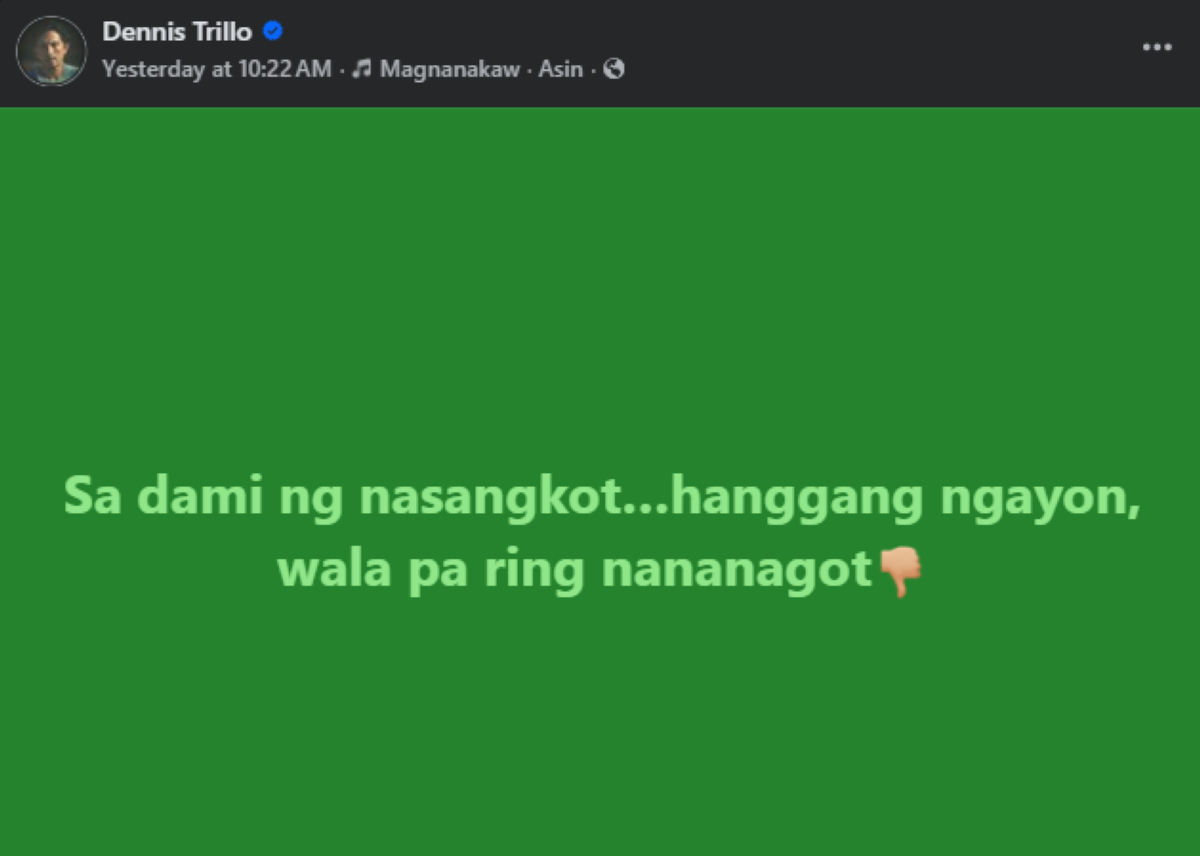This screenshot has width=1200, height=856.
Task: Open the post options via the three-dot icon
Action: pyautogui.click(x=1157, y=45)
